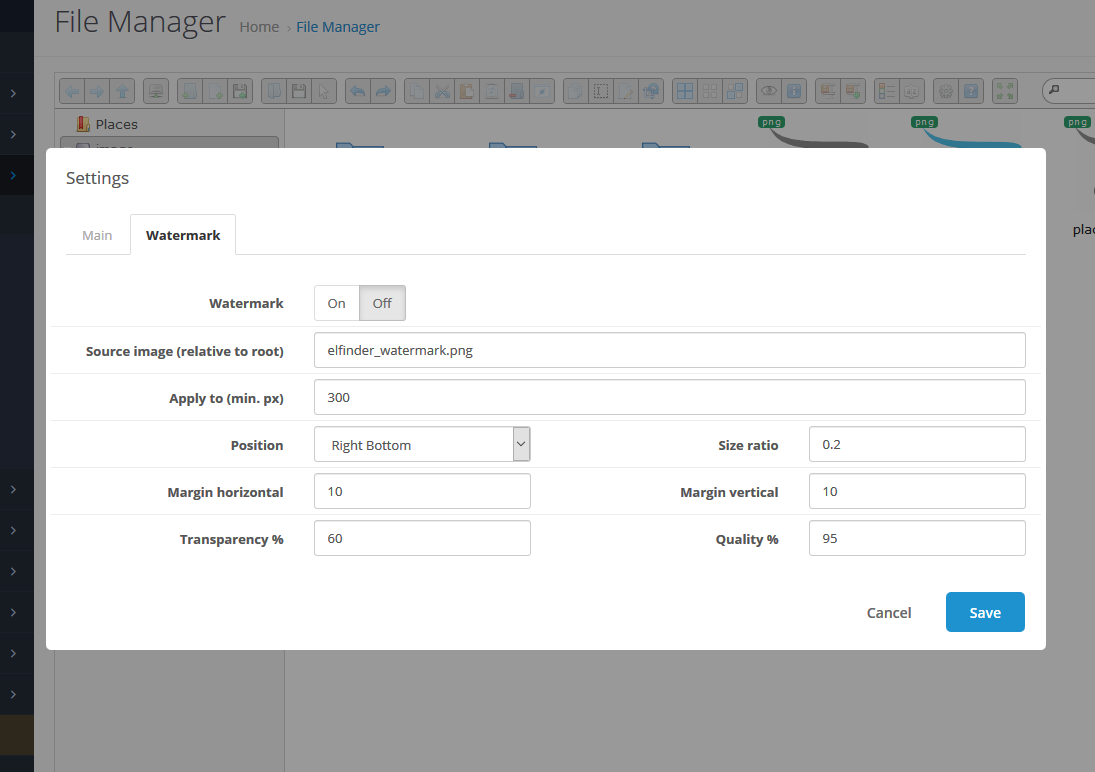
Task: Click the Undo icon in the toolbar
Action: (357, 91)
